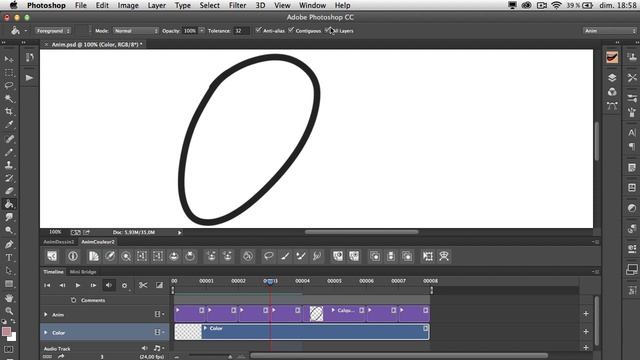
Task: Select the Rectangular Marquee tool
Action: click(9, 73)
